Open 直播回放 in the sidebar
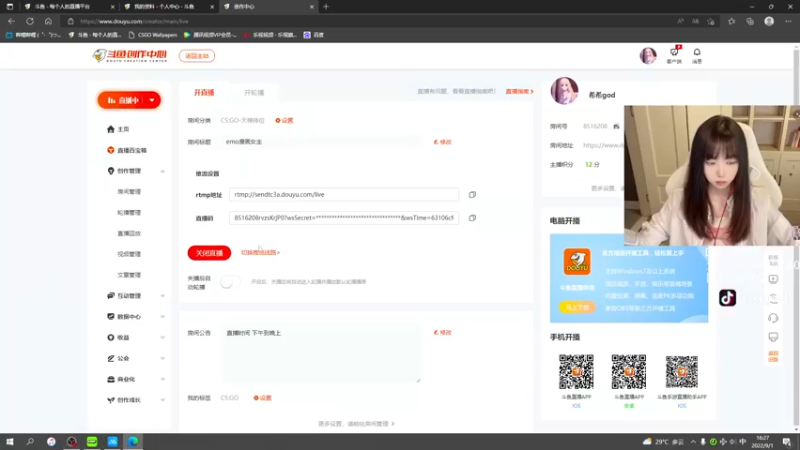800x450 pixels. [129, 234]
